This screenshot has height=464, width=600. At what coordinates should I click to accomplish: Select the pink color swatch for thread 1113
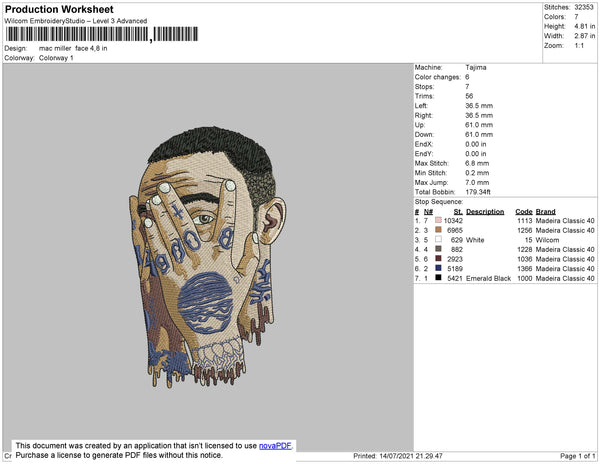coord(439,220)
